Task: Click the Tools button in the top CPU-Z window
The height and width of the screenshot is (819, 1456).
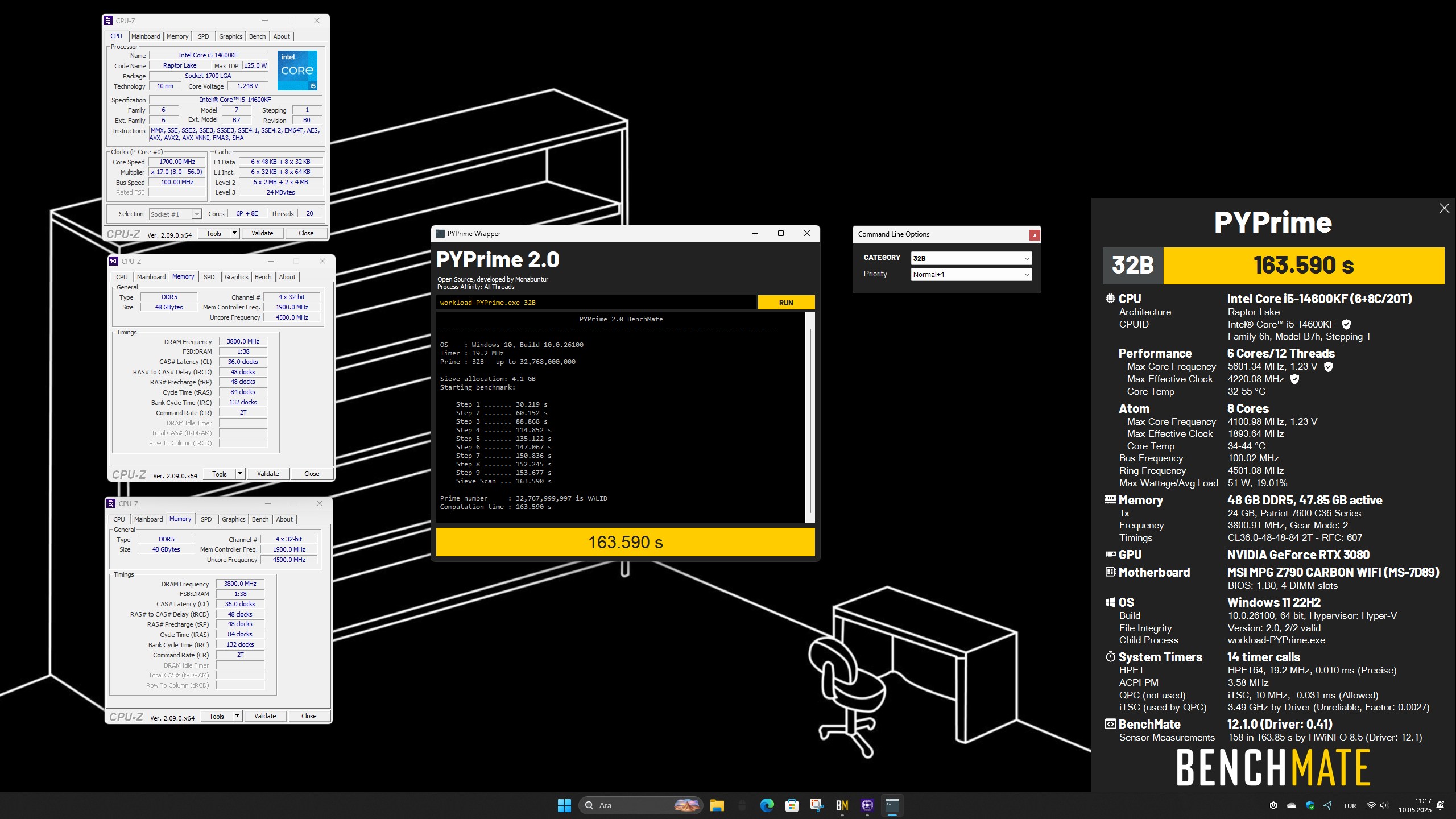Action: [x=214, y=233]
